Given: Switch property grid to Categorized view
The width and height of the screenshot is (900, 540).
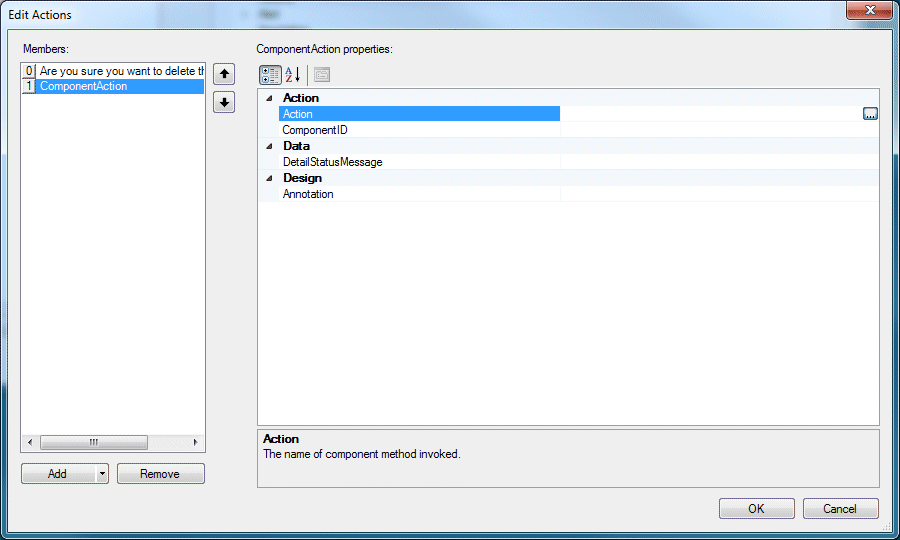Looking at the screenshot, I should tap(270, 75).
